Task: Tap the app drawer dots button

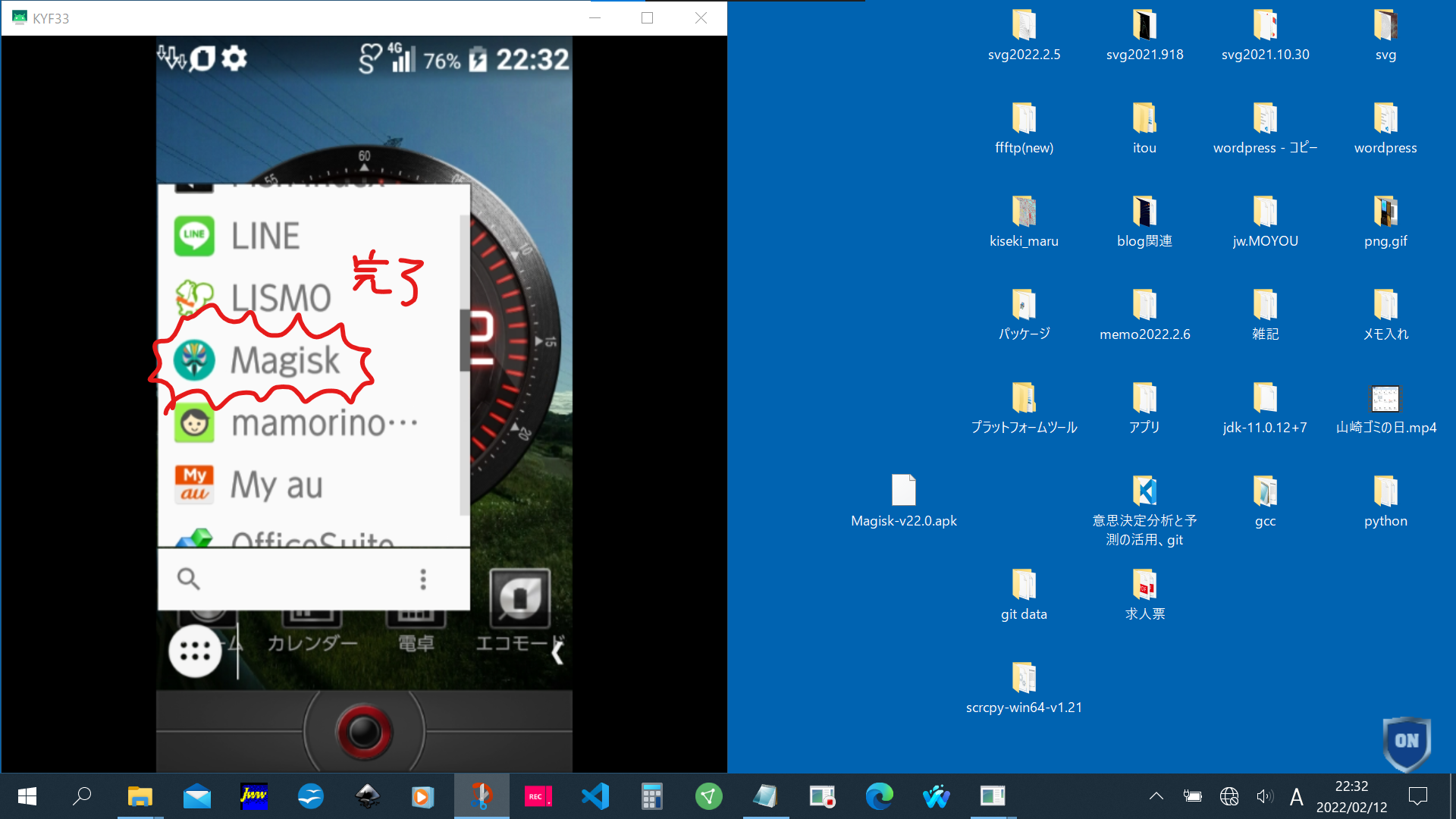Action: (x=195, y=651)
